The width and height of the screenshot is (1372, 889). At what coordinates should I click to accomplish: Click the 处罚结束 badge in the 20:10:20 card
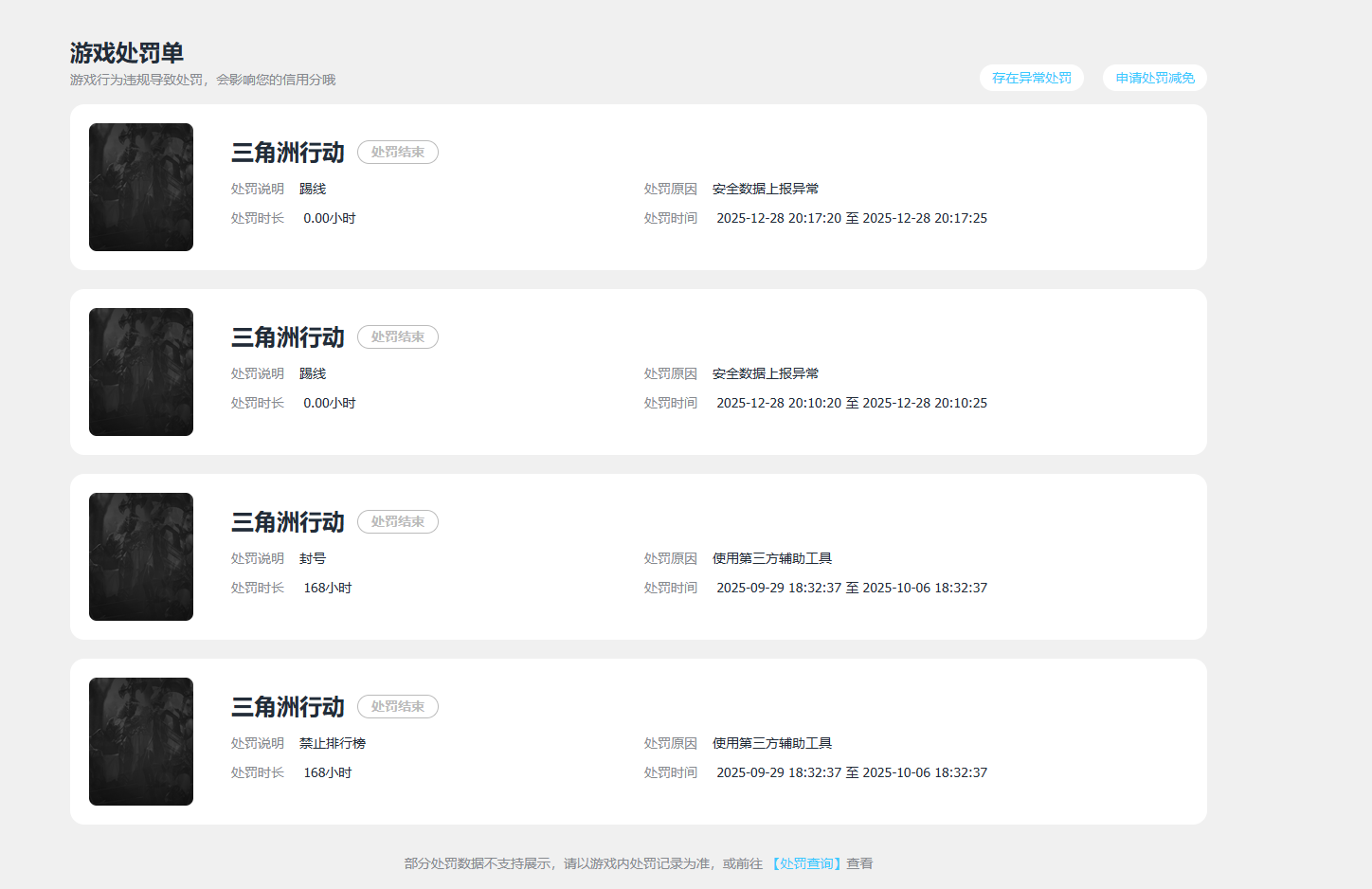[x=398, y=336]
